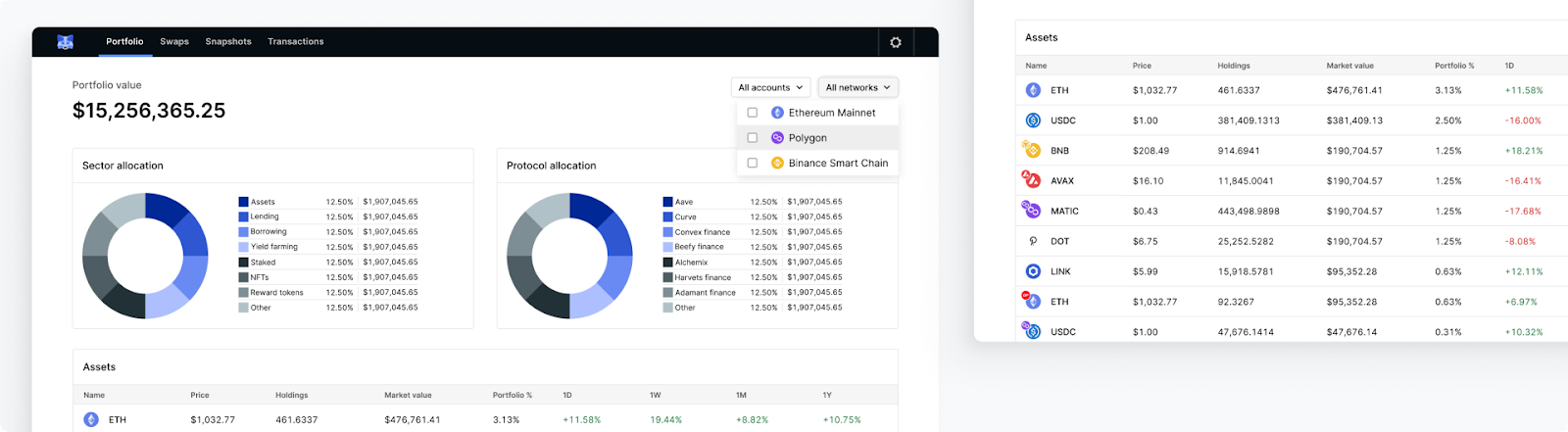Click the Sector allocation donut chart
Screen dimensions: 1568x432
[145, 256]
